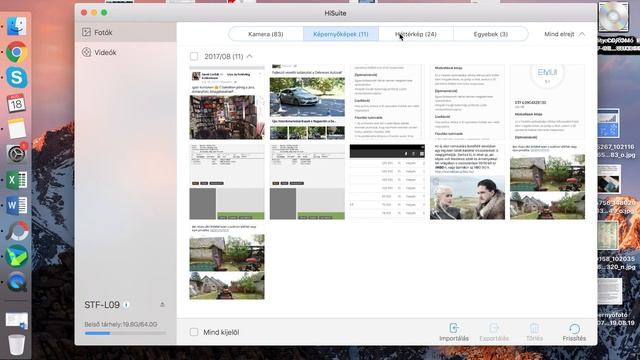Click the internal storage usage bar
Viewport: 640px width, 360px height.
(125, 333)
